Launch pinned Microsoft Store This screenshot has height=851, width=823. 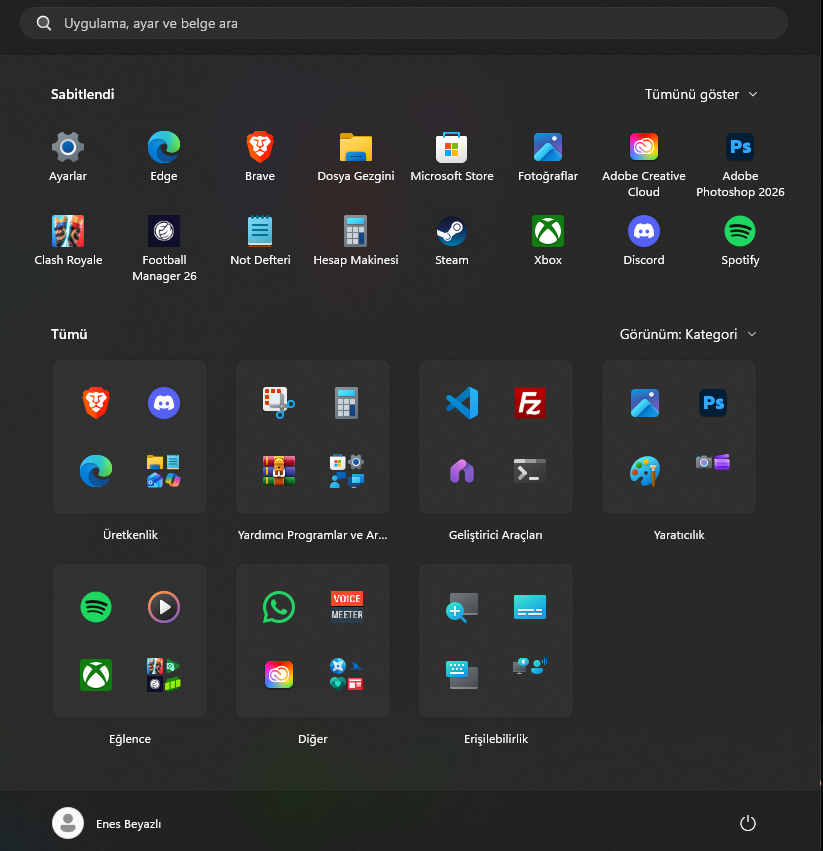point(452,157)
